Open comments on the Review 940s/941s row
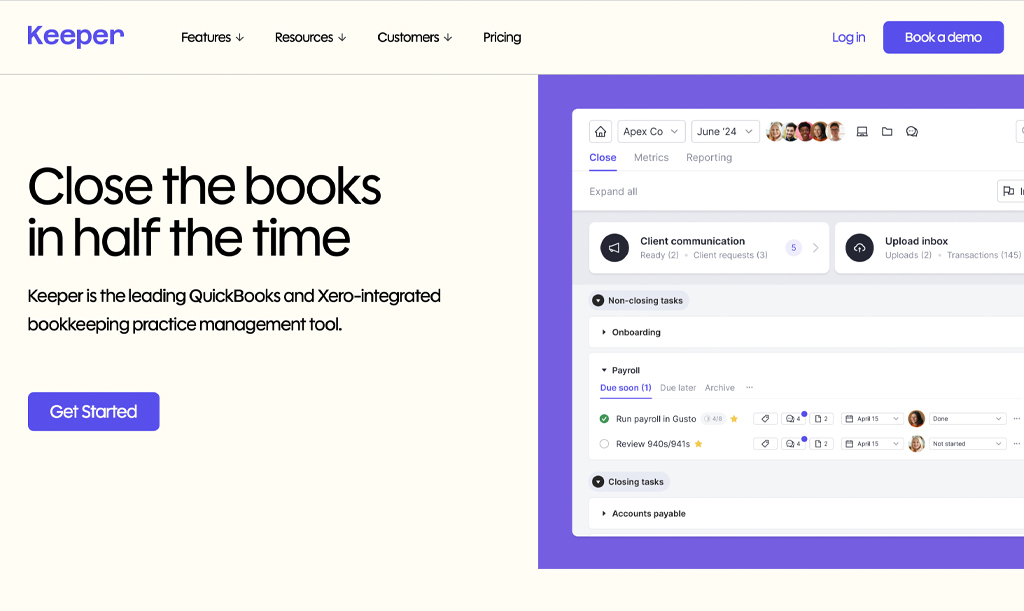 [x=792, y=444]
